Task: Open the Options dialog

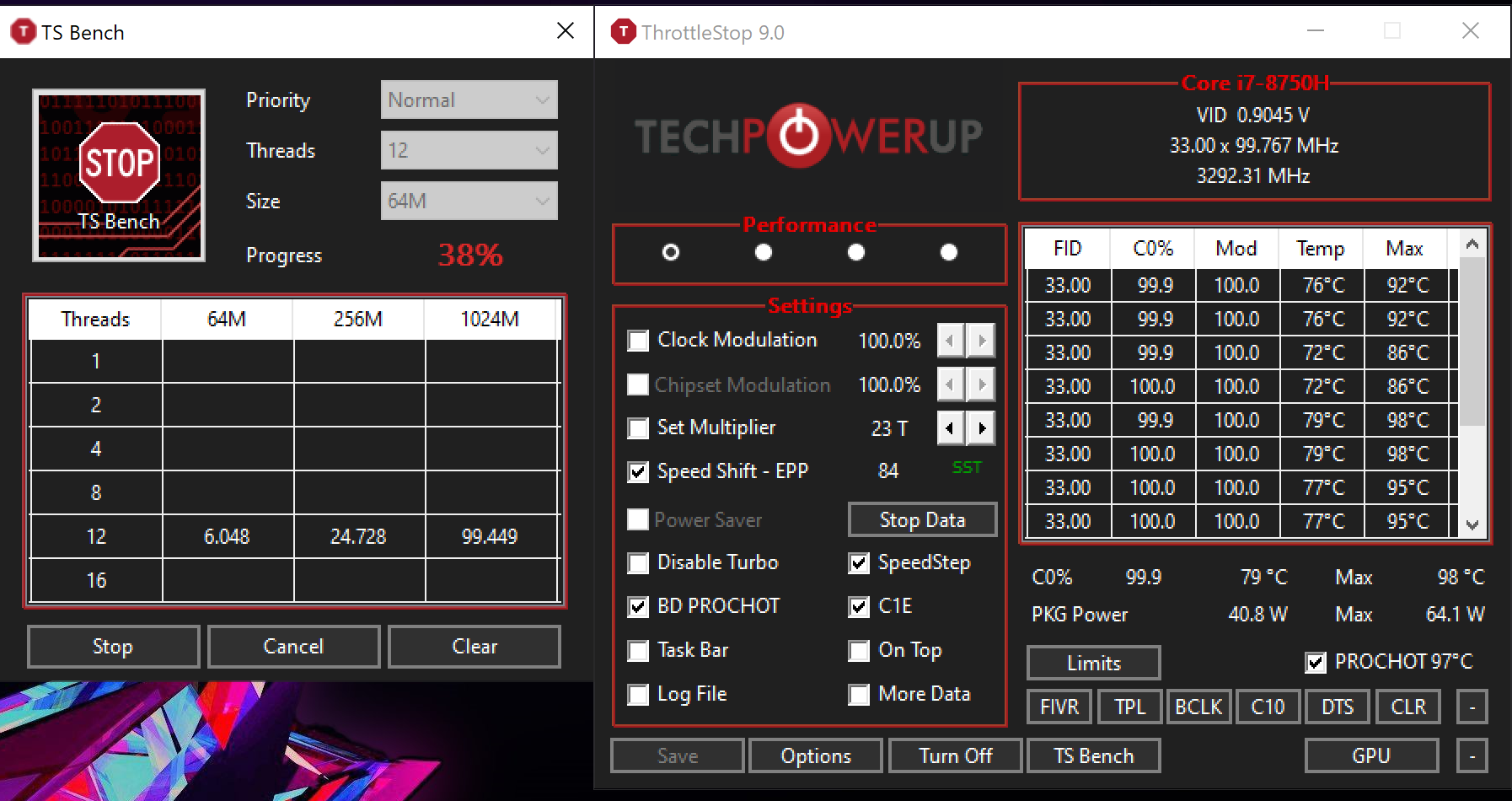Action: (x=816, y=755)
